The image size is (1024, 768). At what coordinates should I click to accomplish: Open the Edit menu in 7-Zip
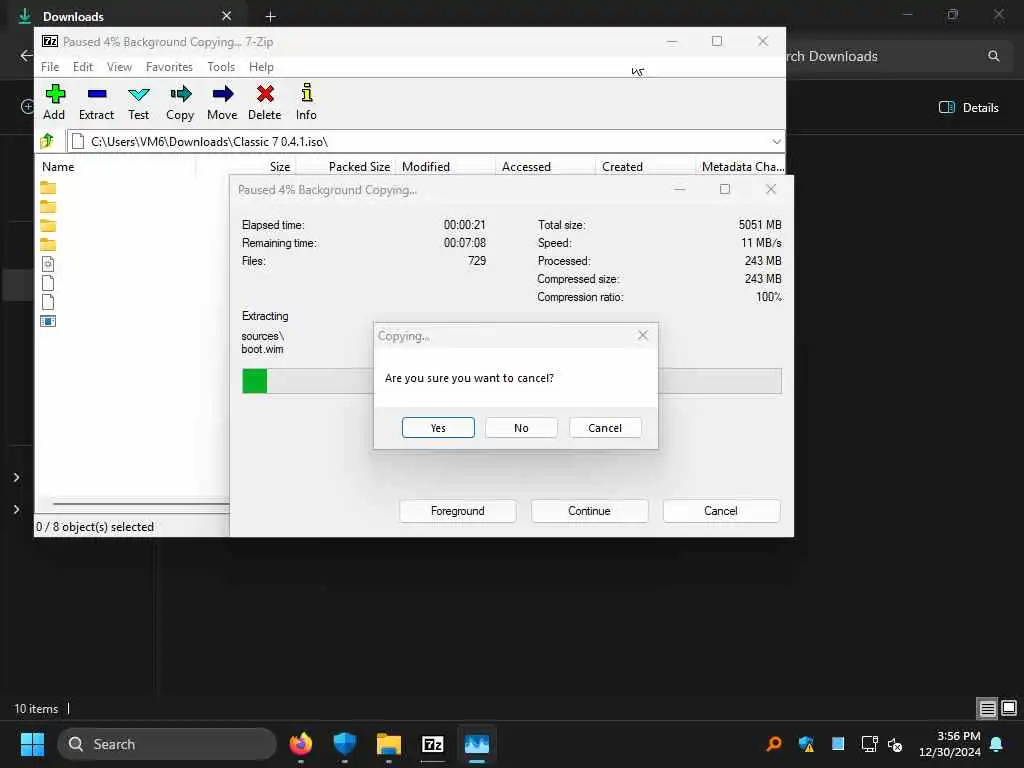click(x=83, y=67)
